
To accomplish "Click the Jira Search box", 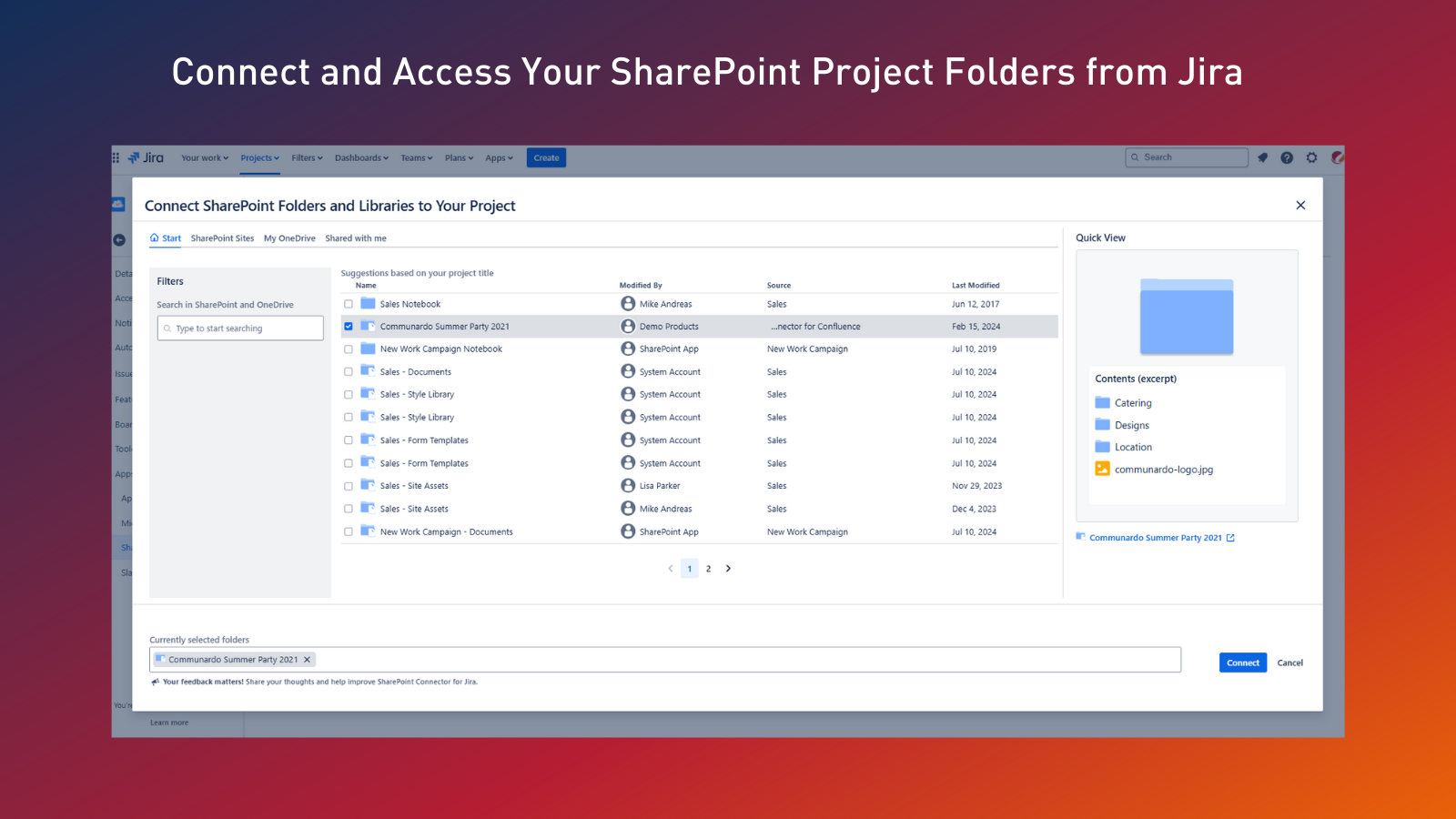I will 1187,157.
